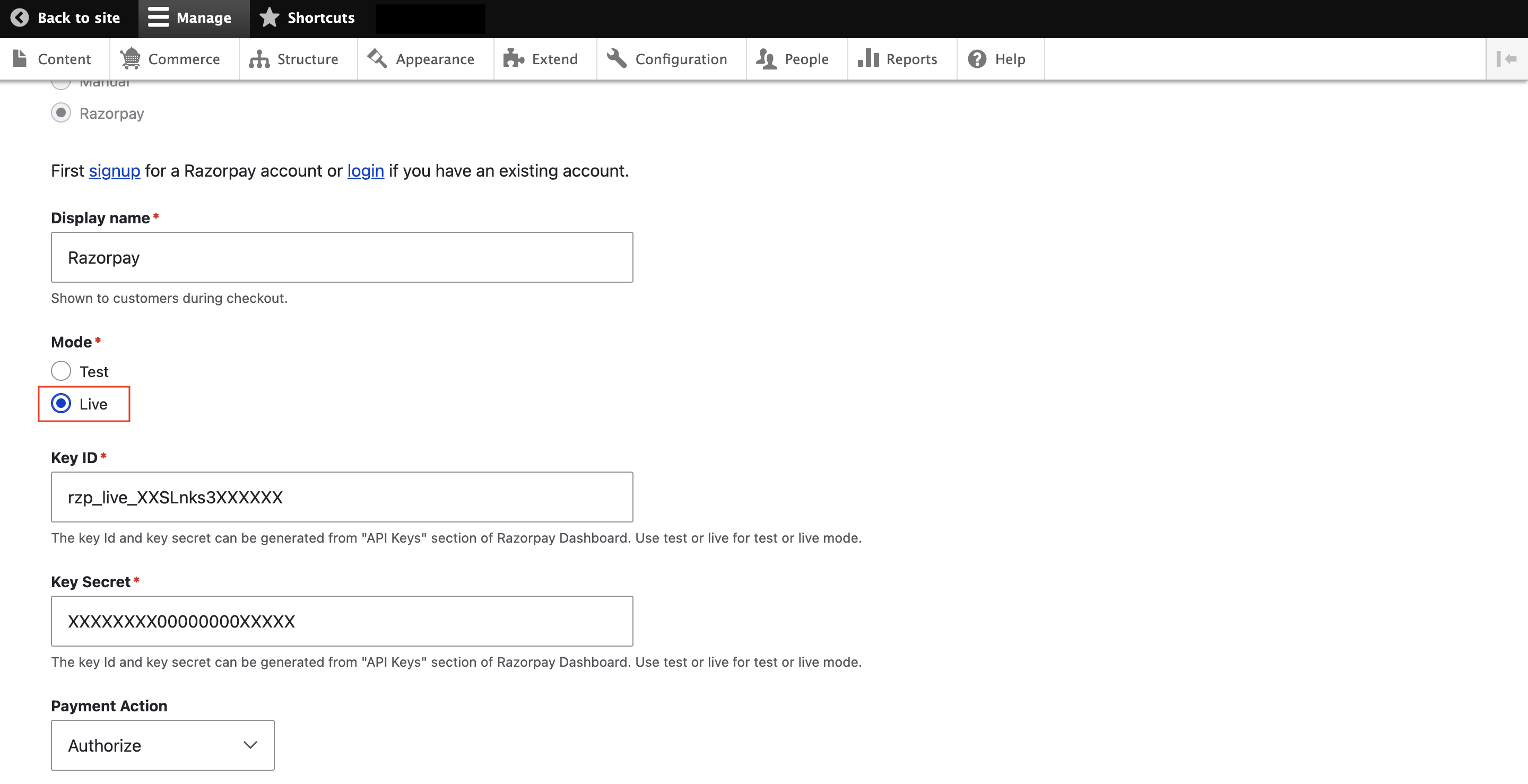Open the Commerce menu

(175, 59)
